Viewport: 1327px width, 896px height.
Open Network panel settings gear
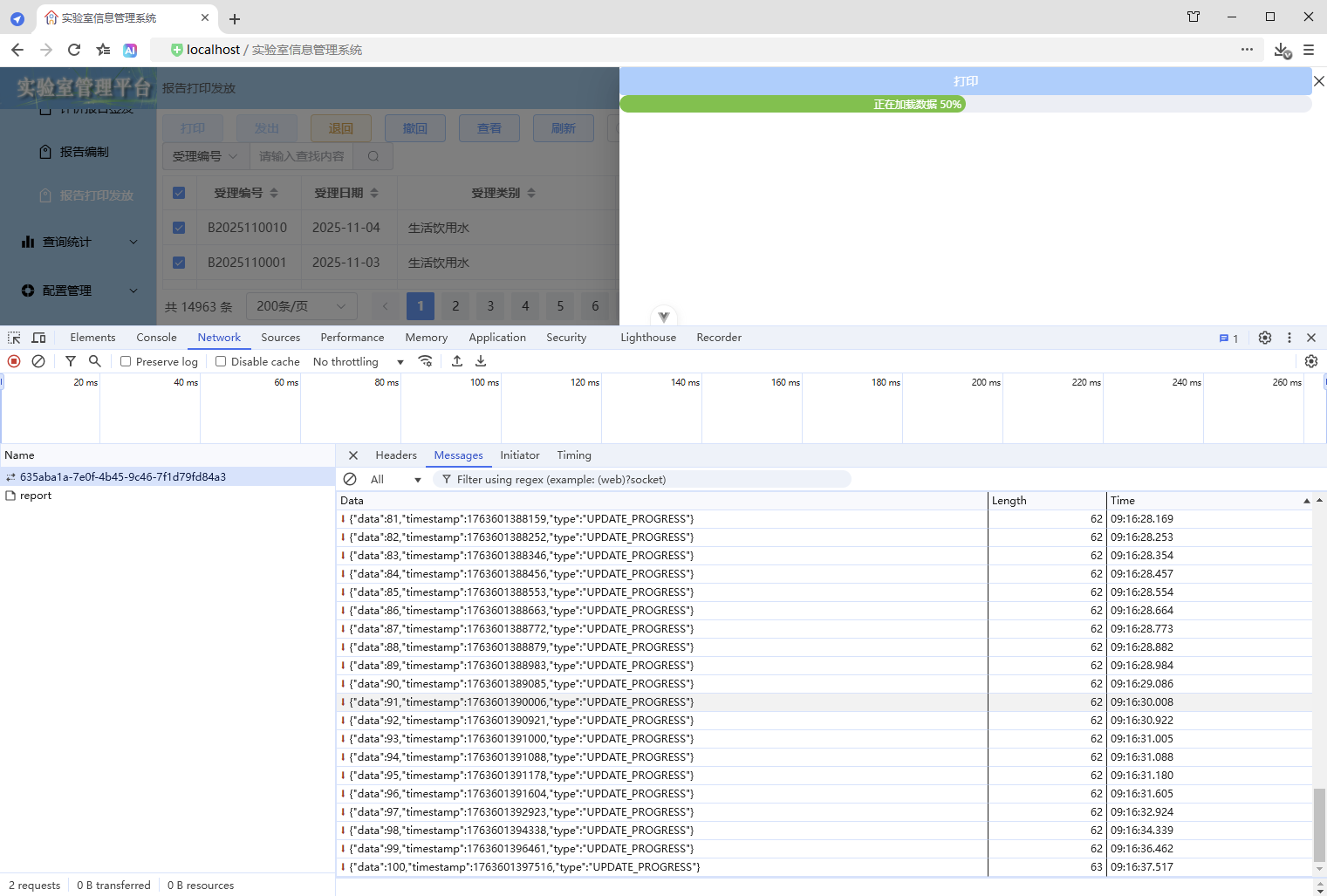(x=1311, y=361)
